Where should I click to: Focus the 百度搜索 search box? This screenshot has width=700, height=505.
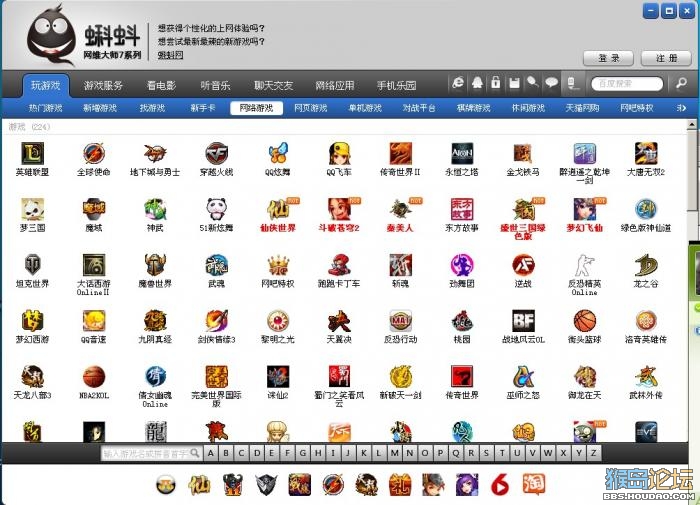click(x=627, y=83)
